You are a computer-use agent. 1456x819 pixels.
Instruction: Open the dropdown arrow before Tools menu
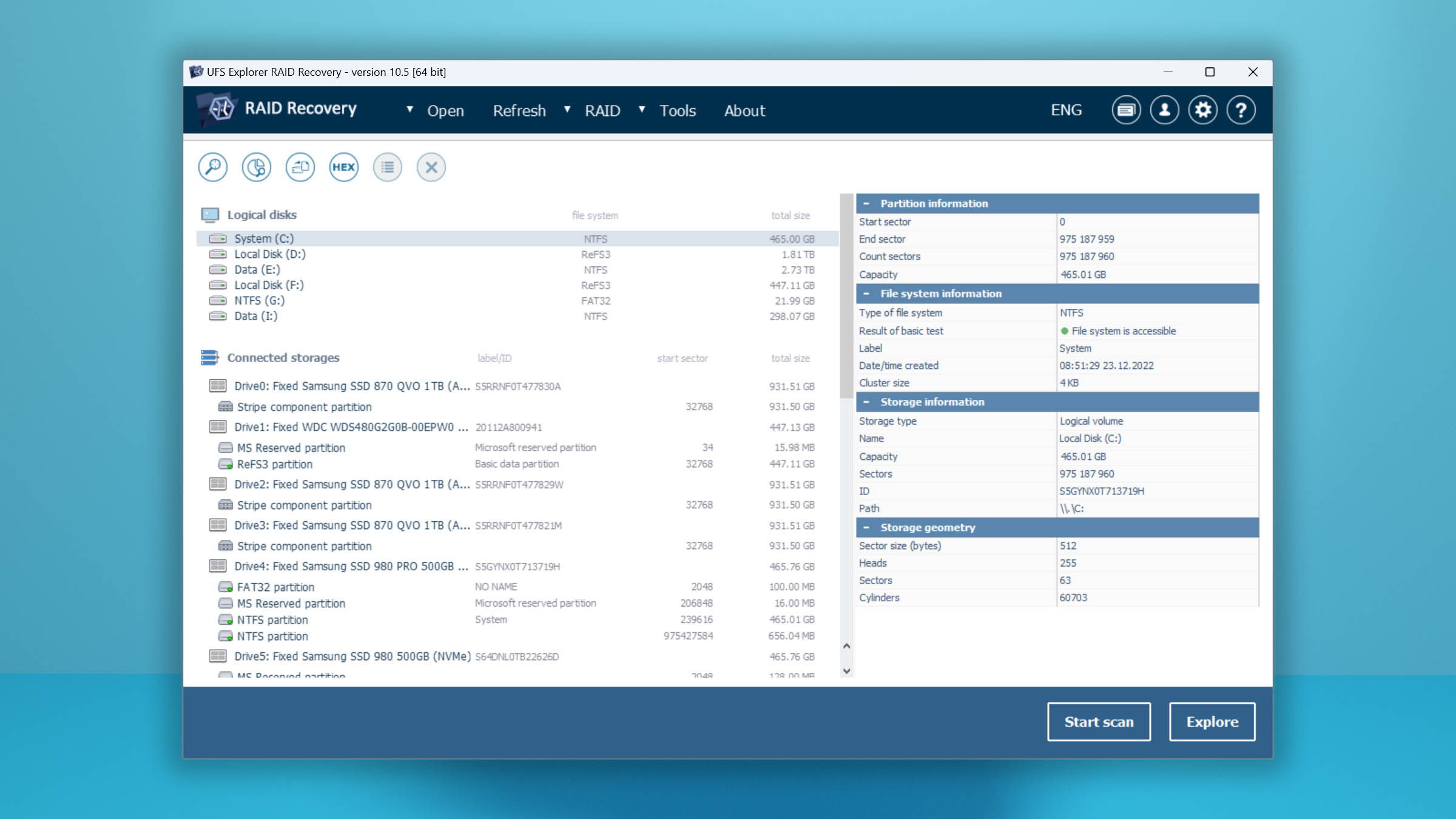[642, 109]
